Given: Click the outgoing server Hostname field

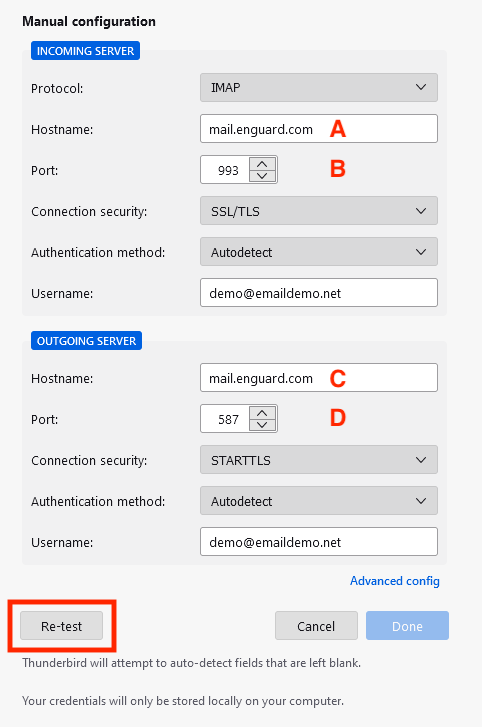Looking at the screenshot, I should click(x=319, y=377).
